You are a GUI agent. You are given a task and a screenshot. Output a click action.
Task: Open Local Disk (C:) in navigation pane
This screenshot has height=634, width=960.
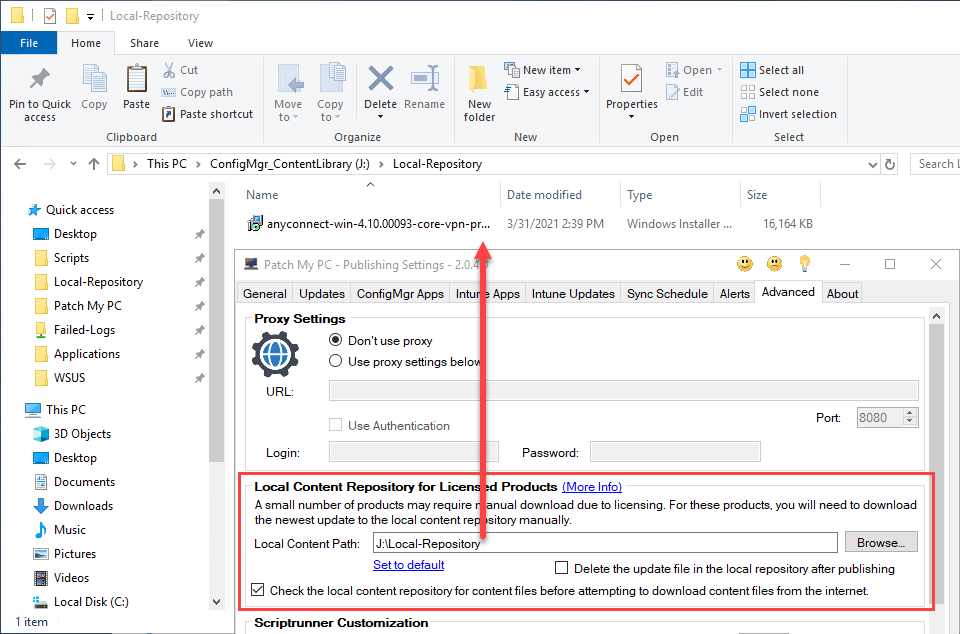(91, 602)
